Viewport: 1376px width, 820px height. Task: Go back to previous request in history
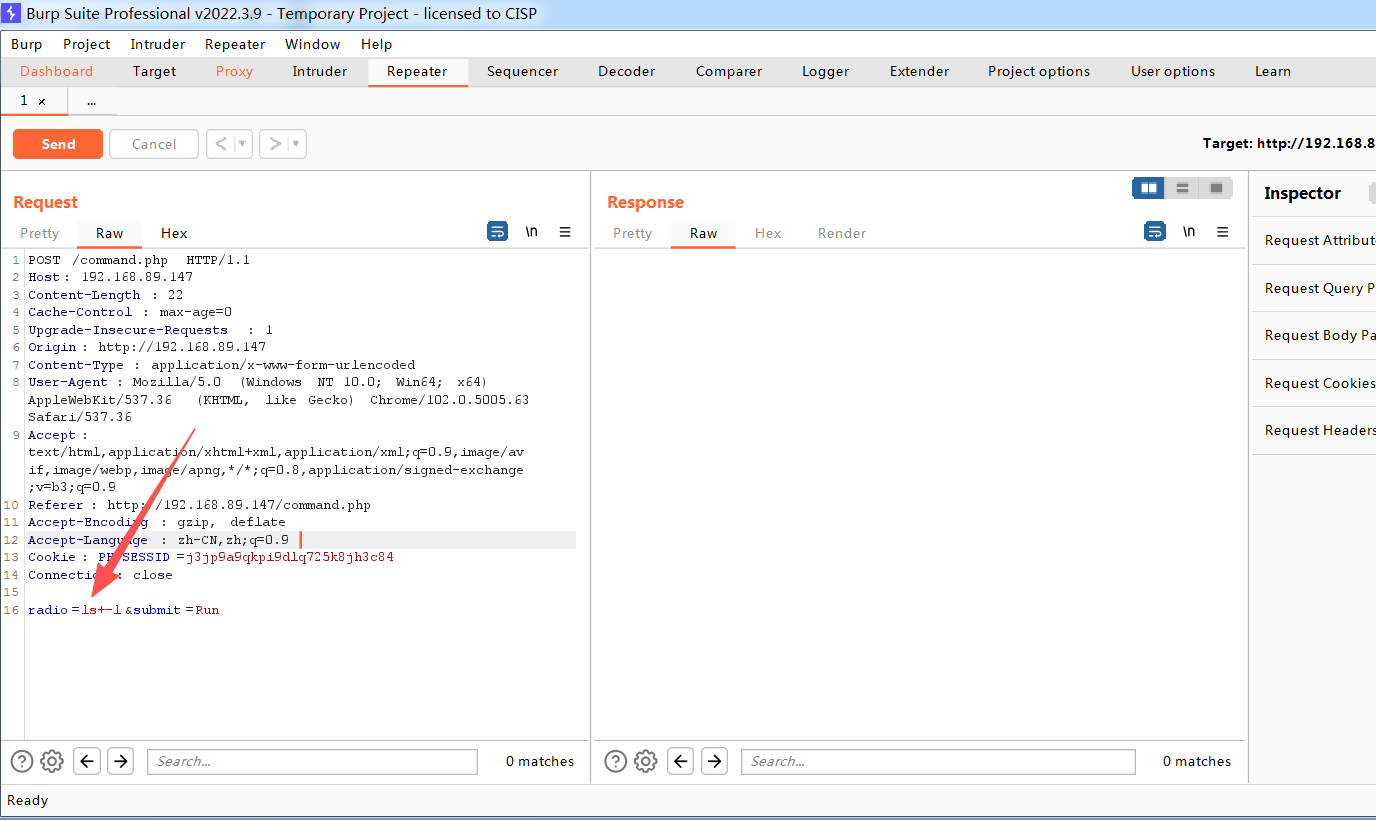pyautogui.click(x=221, y=144)
